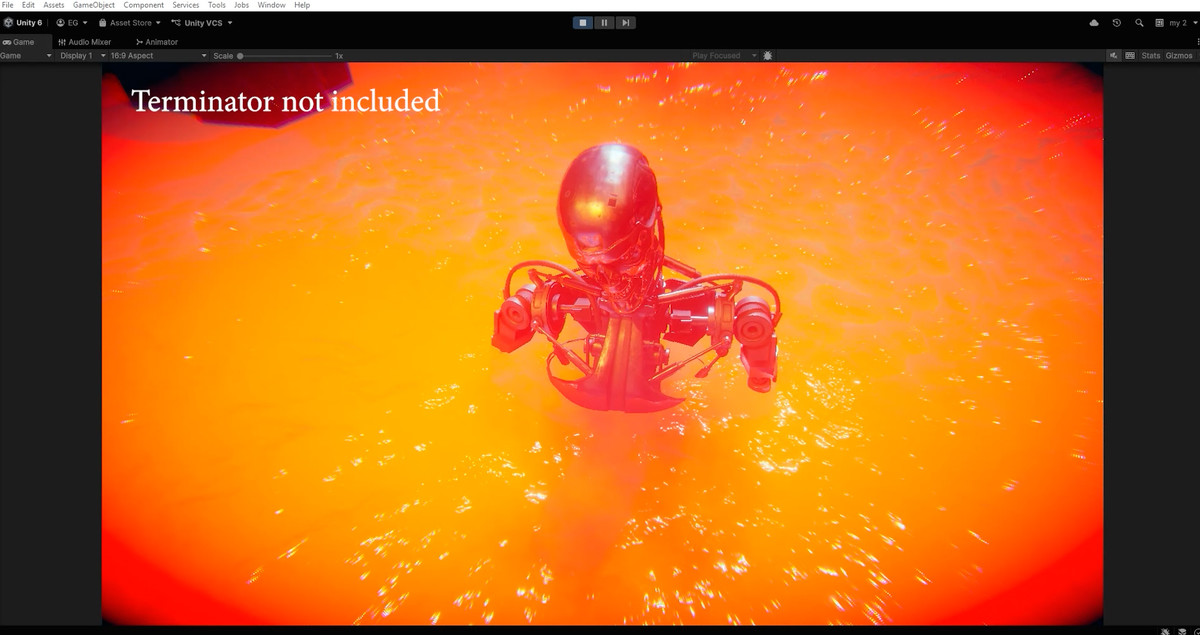Click the 'Terminator not included' text

[x=286, y=101]
